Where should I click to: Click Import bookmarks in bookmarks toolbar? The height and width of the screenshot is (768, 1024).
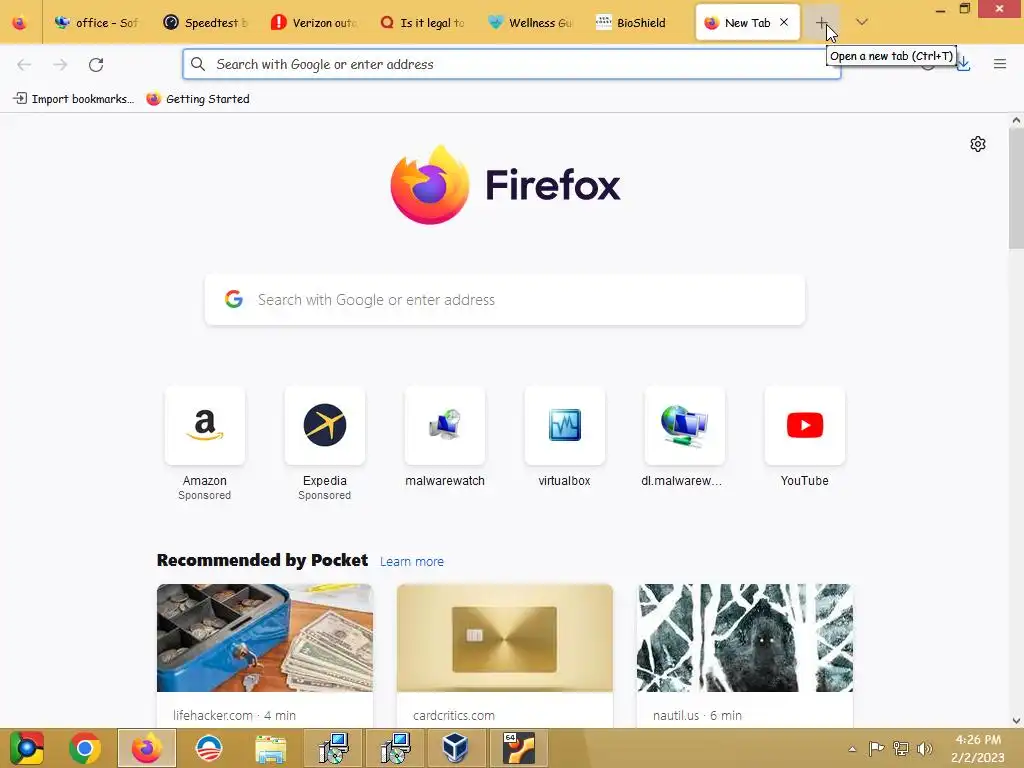point(73,99)
